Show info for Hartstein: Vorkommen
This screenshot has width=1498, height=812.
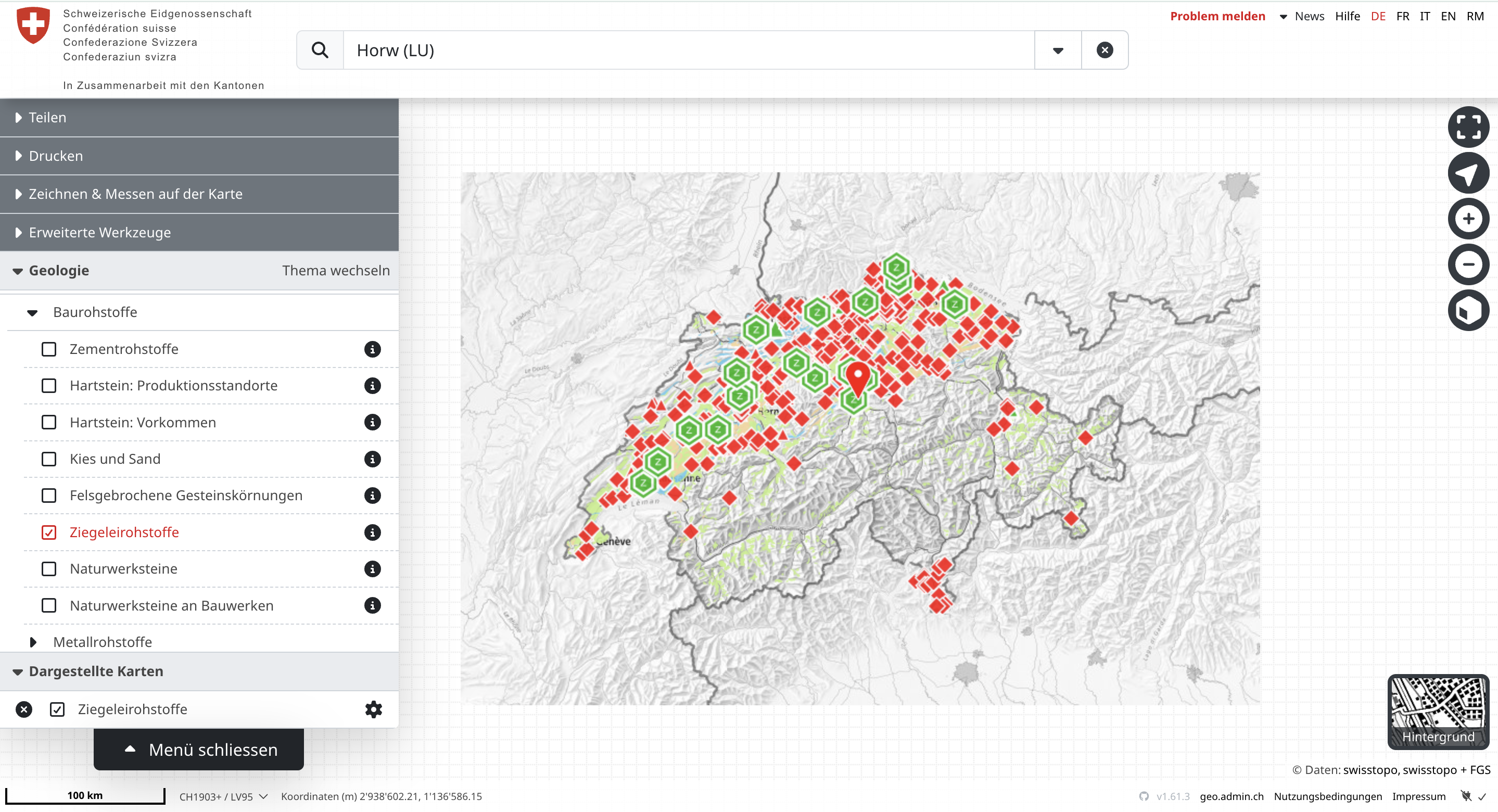point(372,422)
